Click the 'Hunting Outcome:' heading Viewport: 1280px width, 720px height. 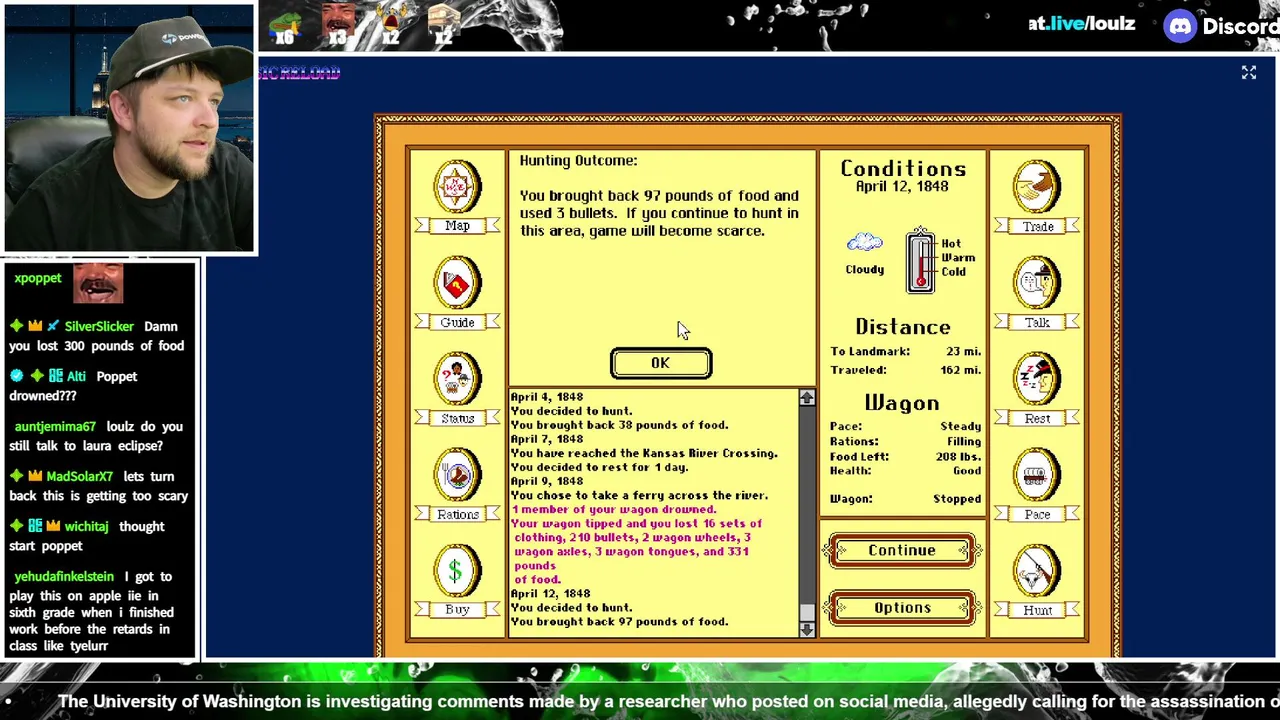coord(578,161)
